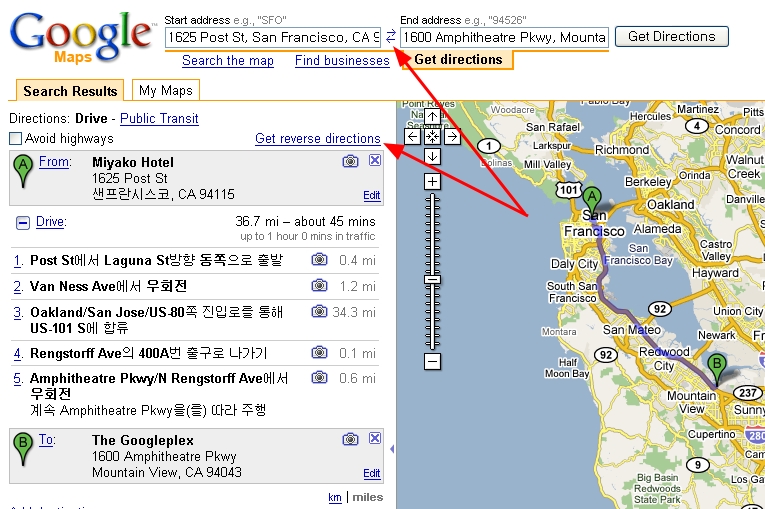765x509 pixels.
Task: Switch to Public Transit directions
Action: pyautogui.click(x=159, y=119)
